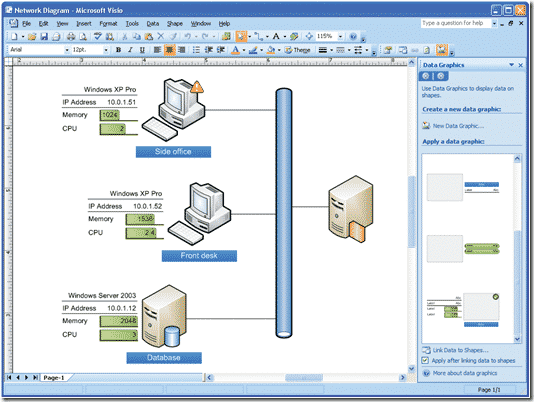The image size is (534, 402).
Task: Run the spelling check icon
Action: click(98, 36)
